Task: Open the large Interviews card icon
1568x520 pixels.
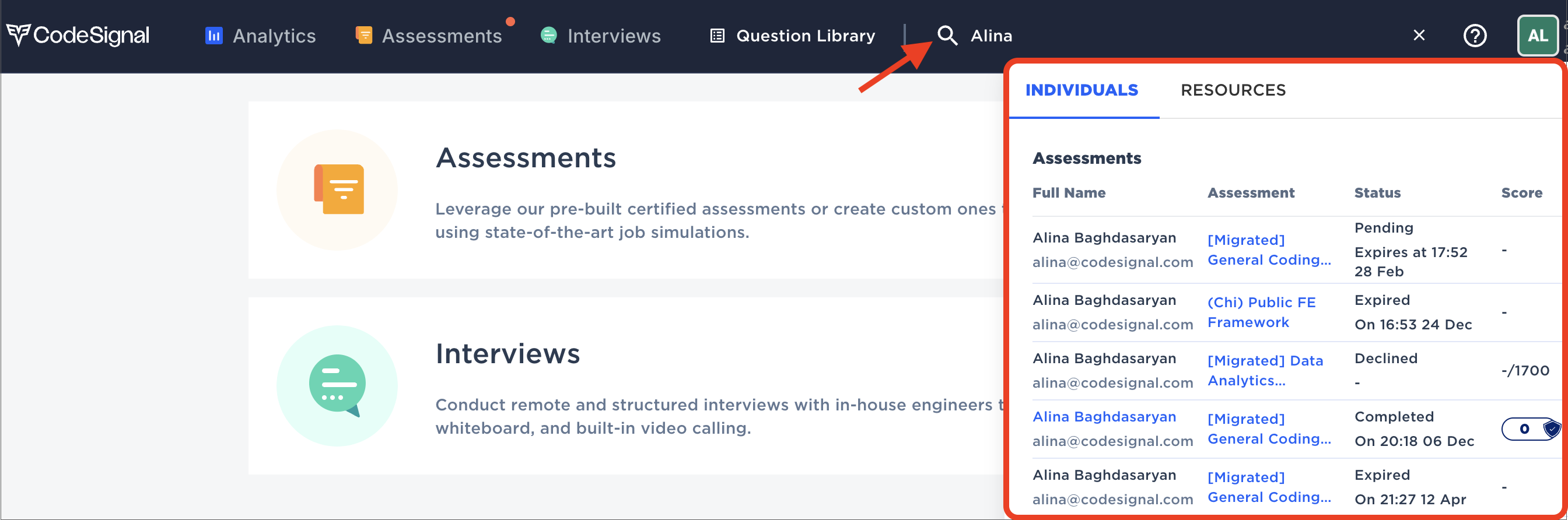Action: pos(337,385)
